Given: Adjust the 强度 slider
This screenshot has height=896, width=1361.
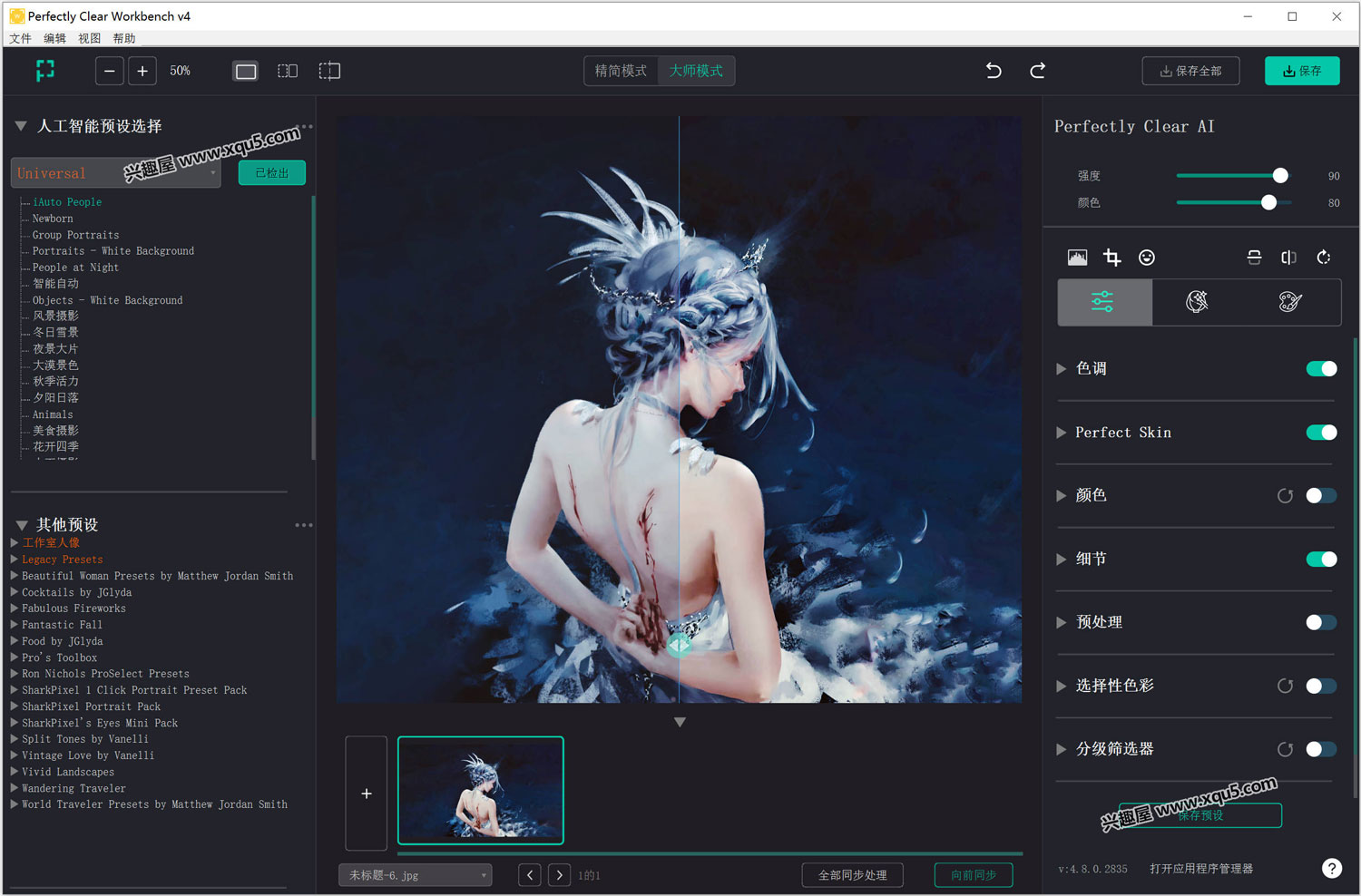Looking at the screenshot, I should 1279,175.
